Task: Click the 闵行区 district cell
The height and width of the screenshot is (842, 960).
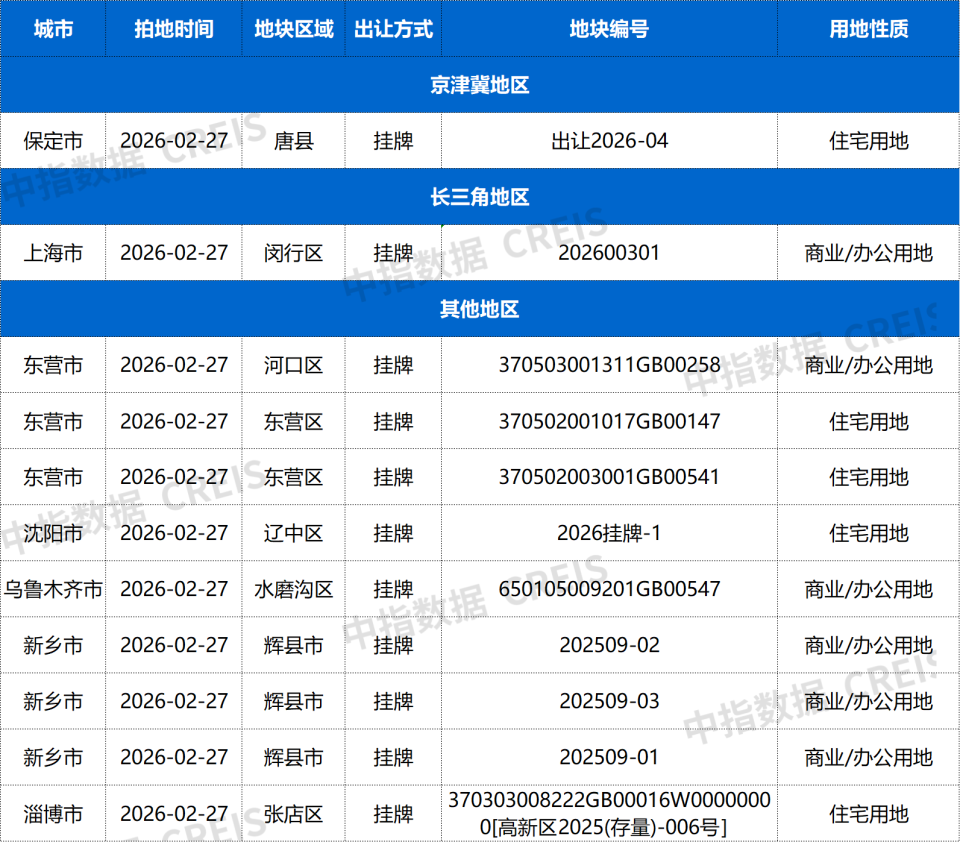Action: click(293, 253)
